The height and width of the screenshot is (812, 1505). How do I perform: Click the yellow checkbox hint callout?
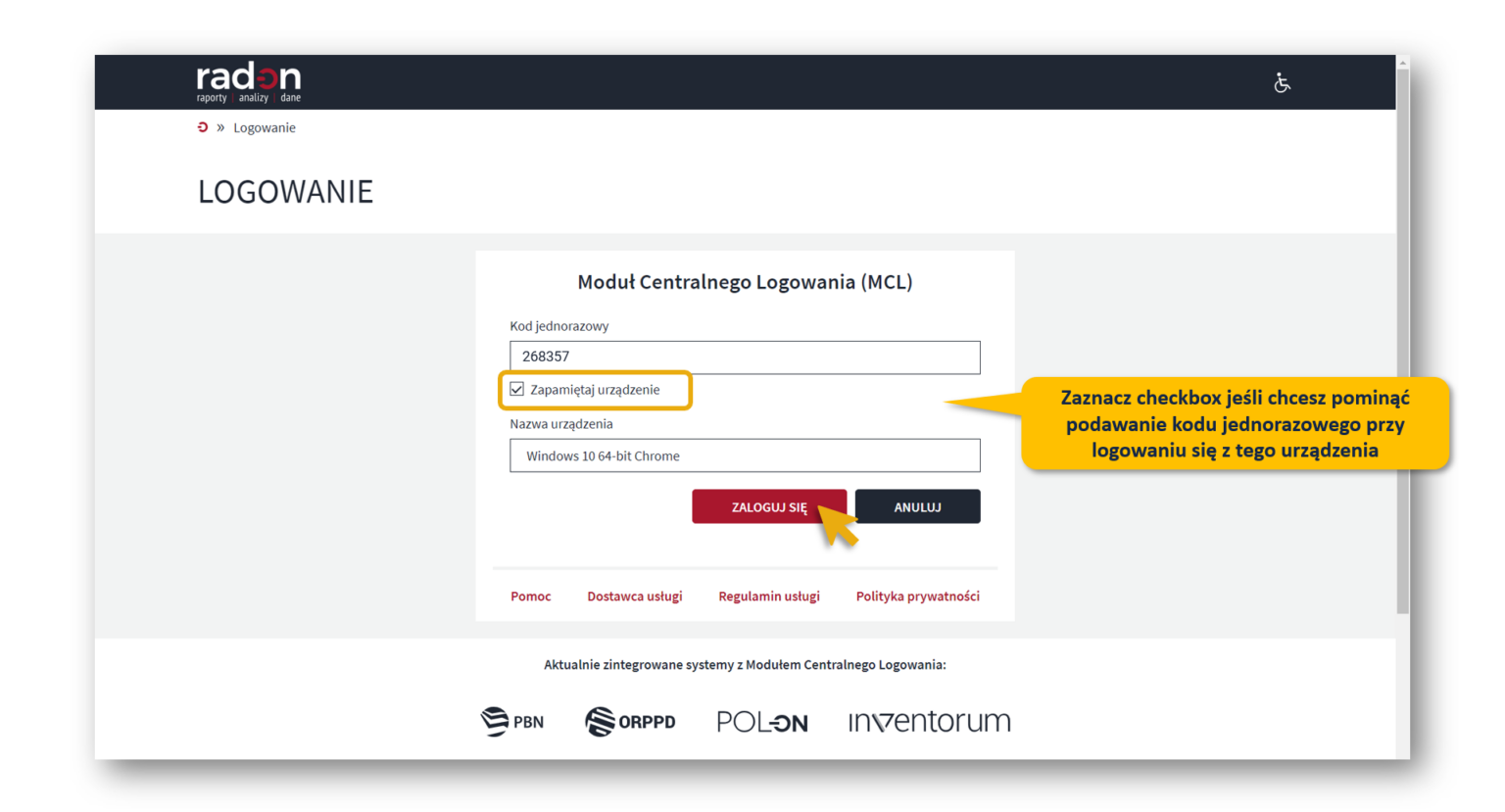click(1235, 424)
